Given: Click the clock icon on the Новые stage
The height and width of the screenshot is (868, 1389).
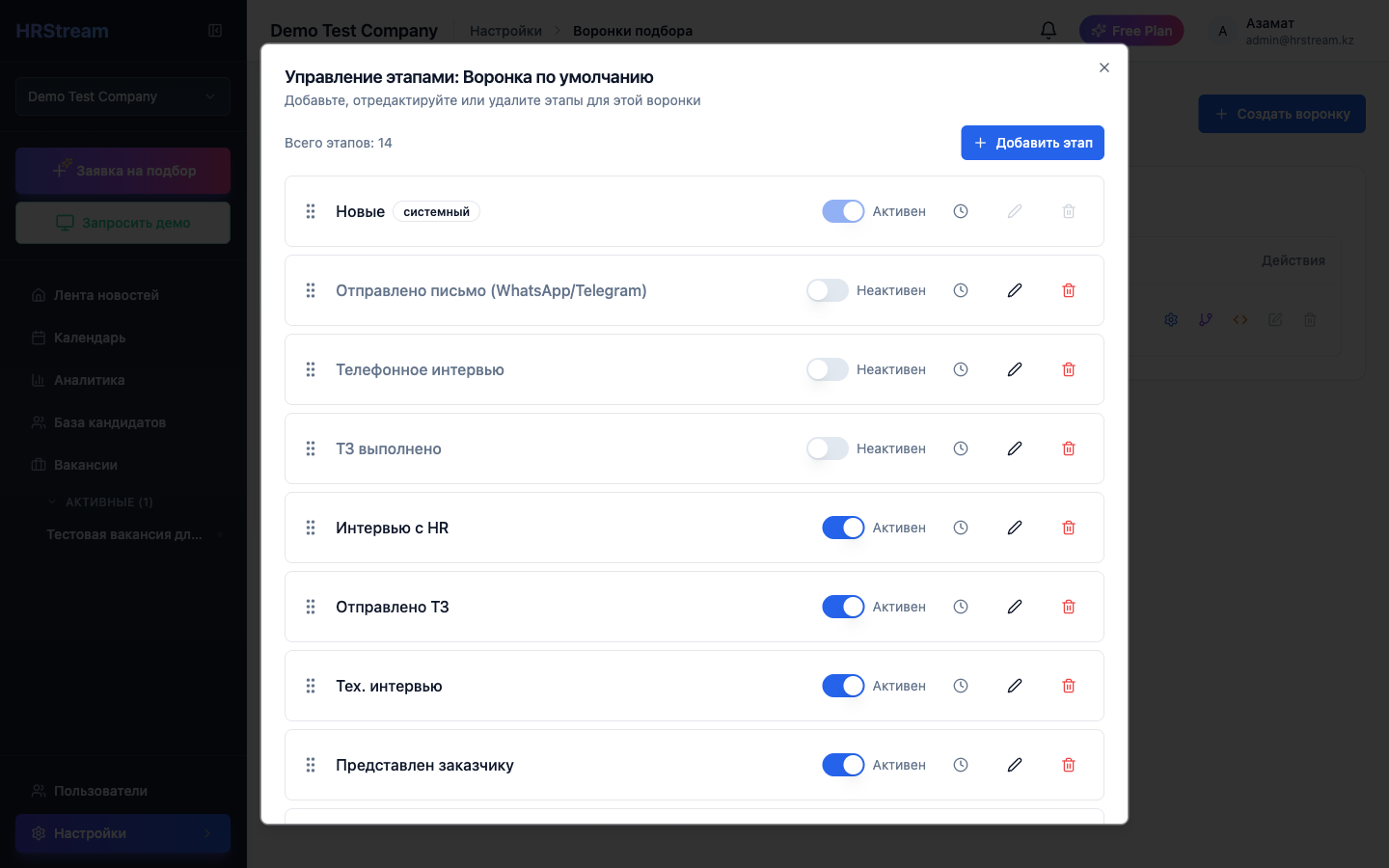Looking at the screenshot, I should pyautogui.click(x=960, y=211).
